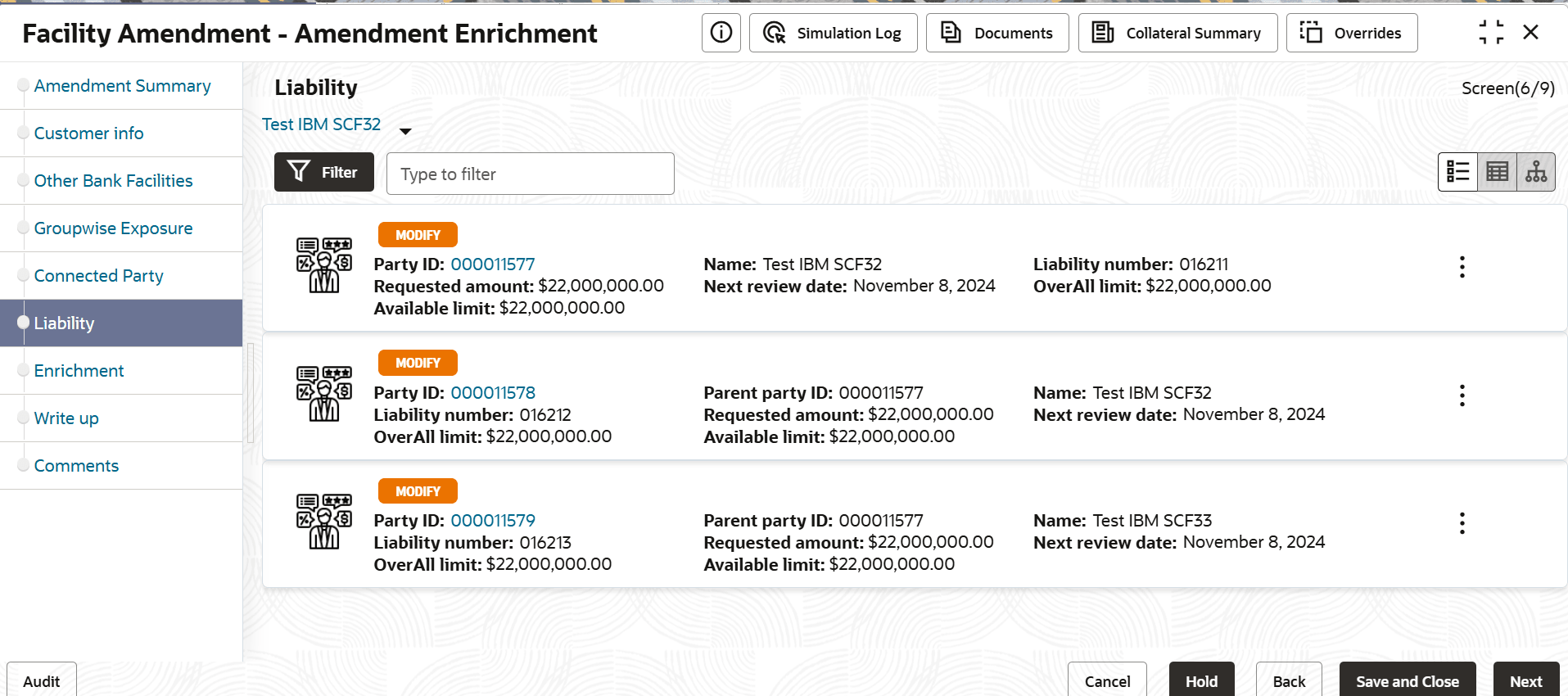Click the Cancel button
Image resolution: width=1568 pixels, height=696 pixels.
1107,680
